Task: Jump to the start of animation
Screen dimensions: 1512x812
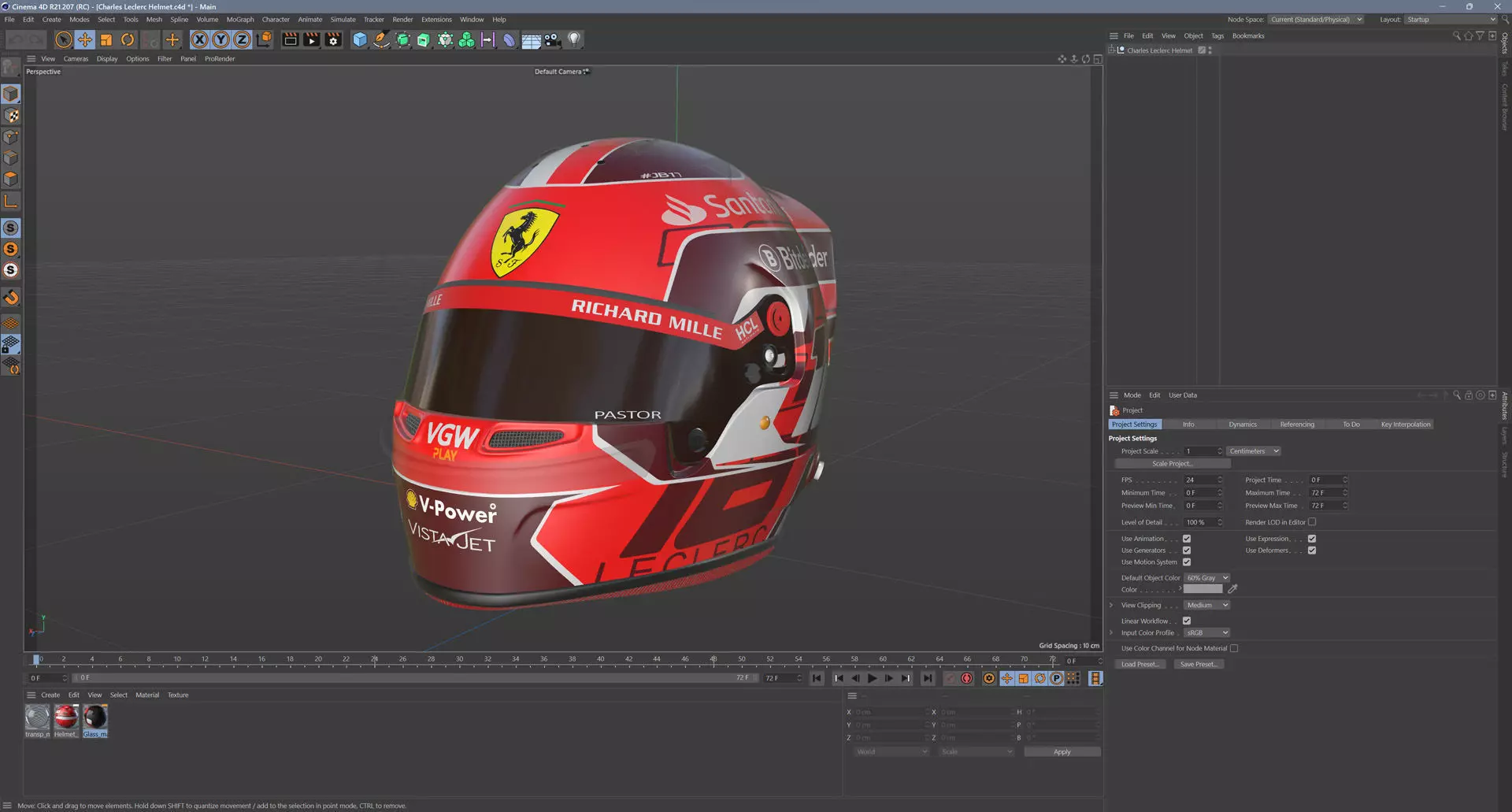Action: tap(817, 678)
